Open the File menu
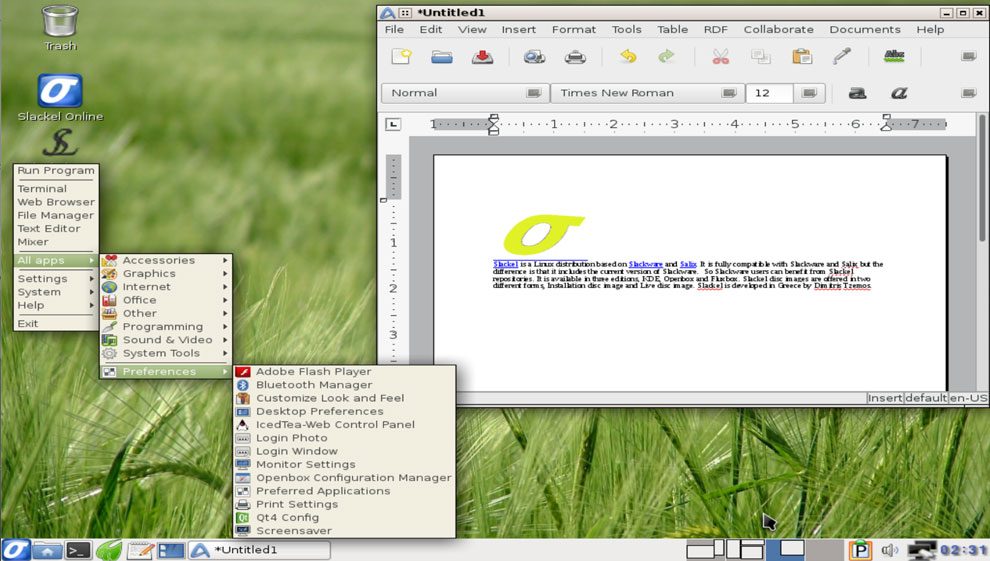 pyautogui.click(x=394, y=30)
